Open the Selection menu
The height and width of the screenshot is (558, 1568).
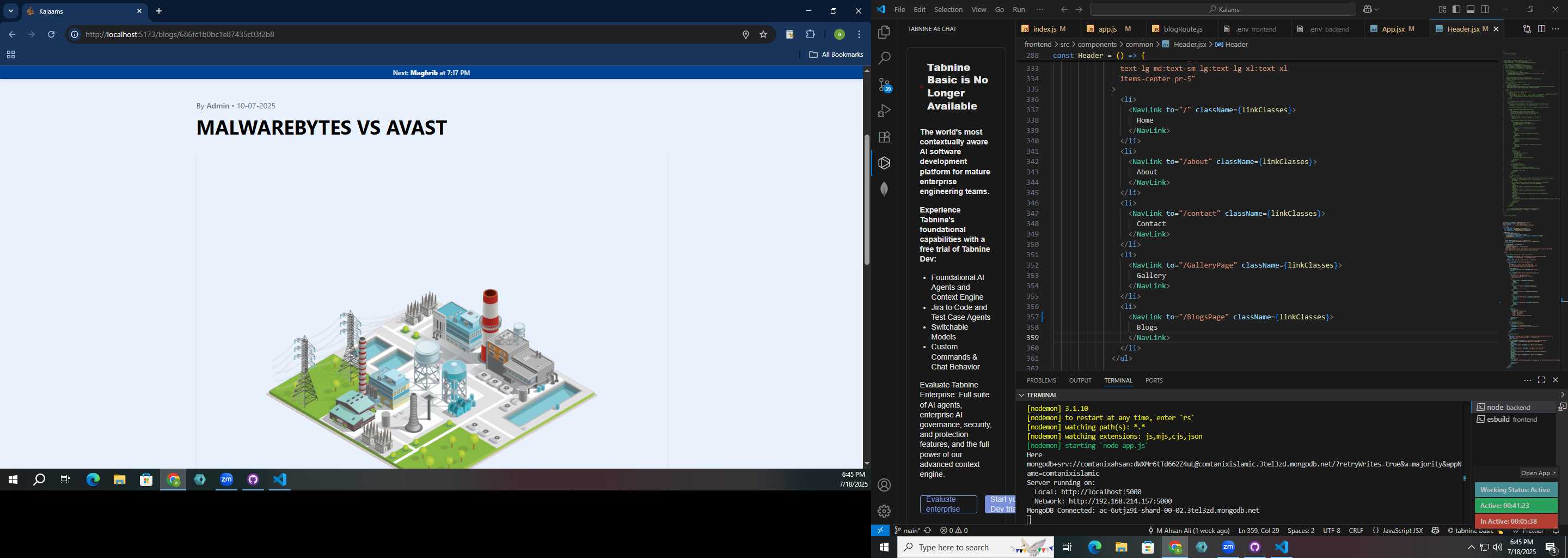tap(948, 10)
